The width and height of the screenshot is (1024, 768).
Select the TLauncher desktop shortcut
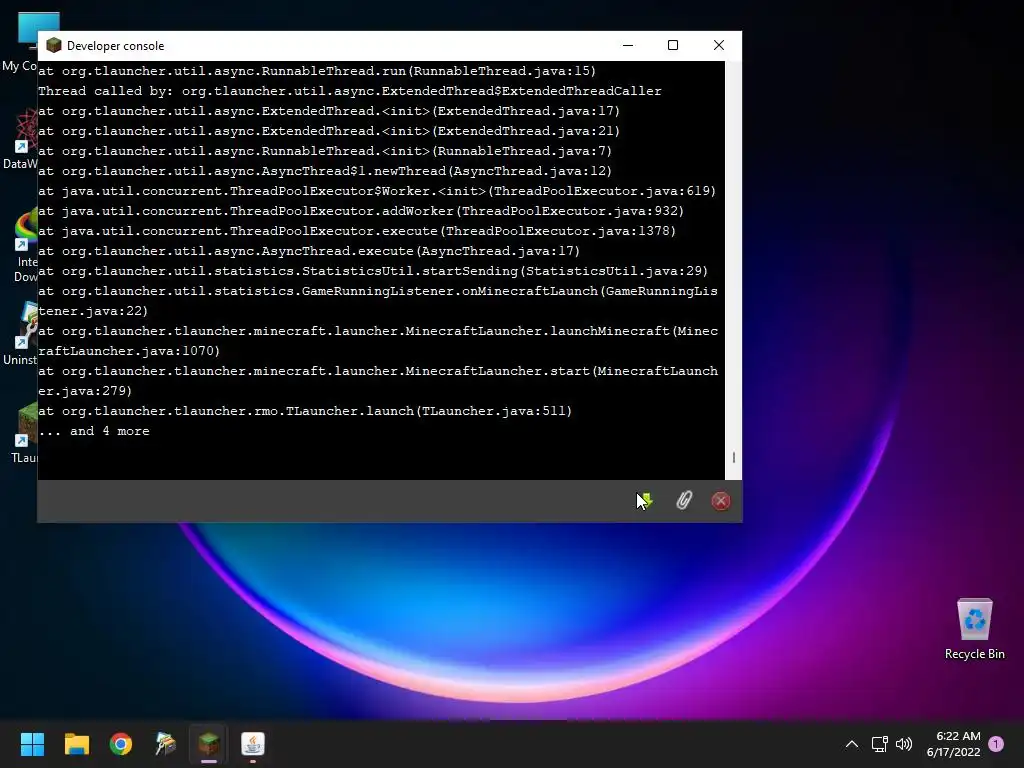(x=24, y=432)
